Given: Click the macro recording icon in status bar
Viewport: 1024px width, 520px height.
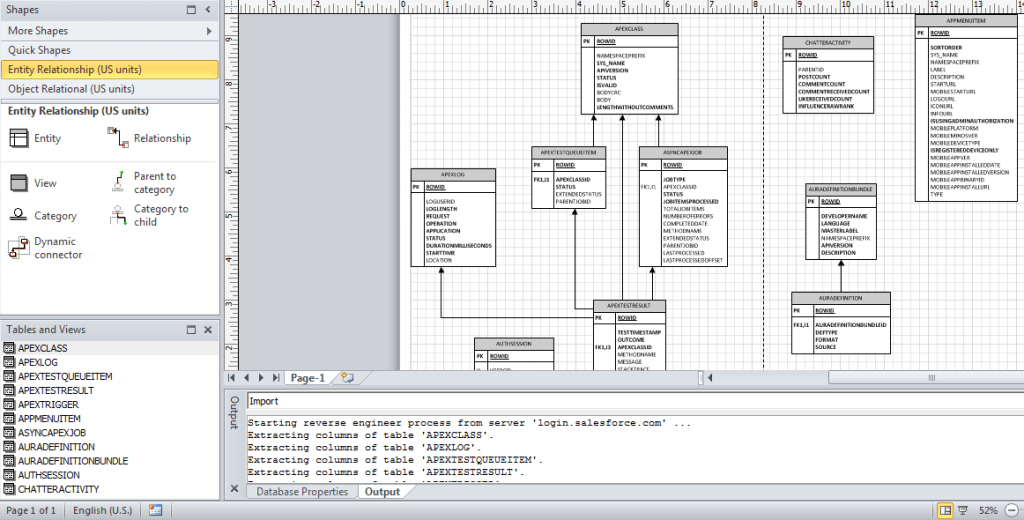Looking at the screenshot, I should (155, 510).
